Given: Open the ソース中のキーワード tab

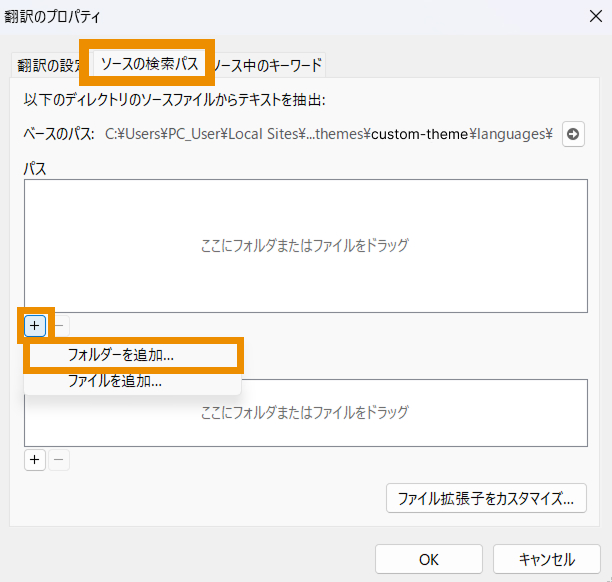Looking at the screenshot, I should [268, 65].
